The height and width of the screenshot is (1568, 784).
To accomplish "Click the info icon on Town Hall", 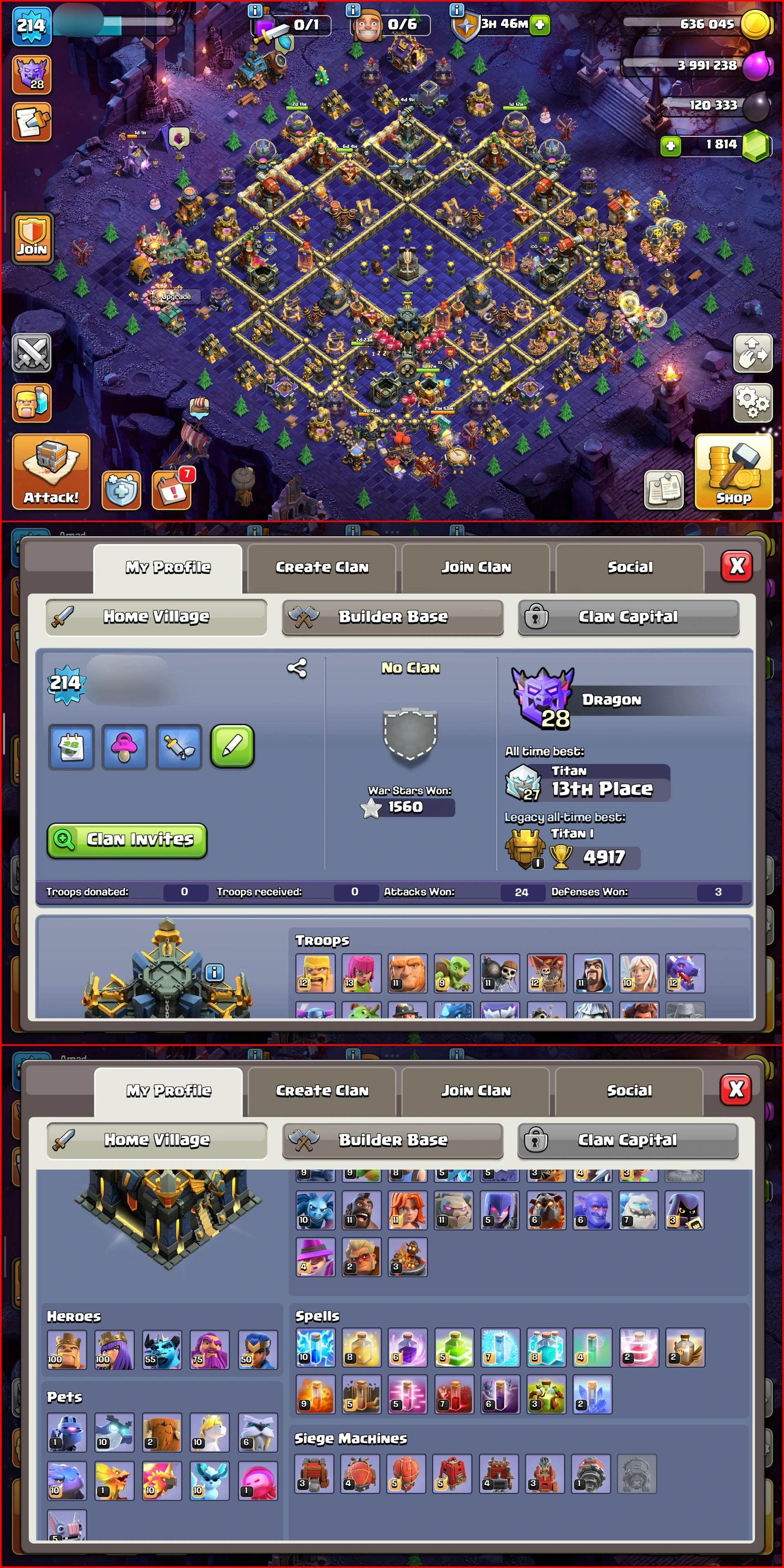I will coord(214,972).
